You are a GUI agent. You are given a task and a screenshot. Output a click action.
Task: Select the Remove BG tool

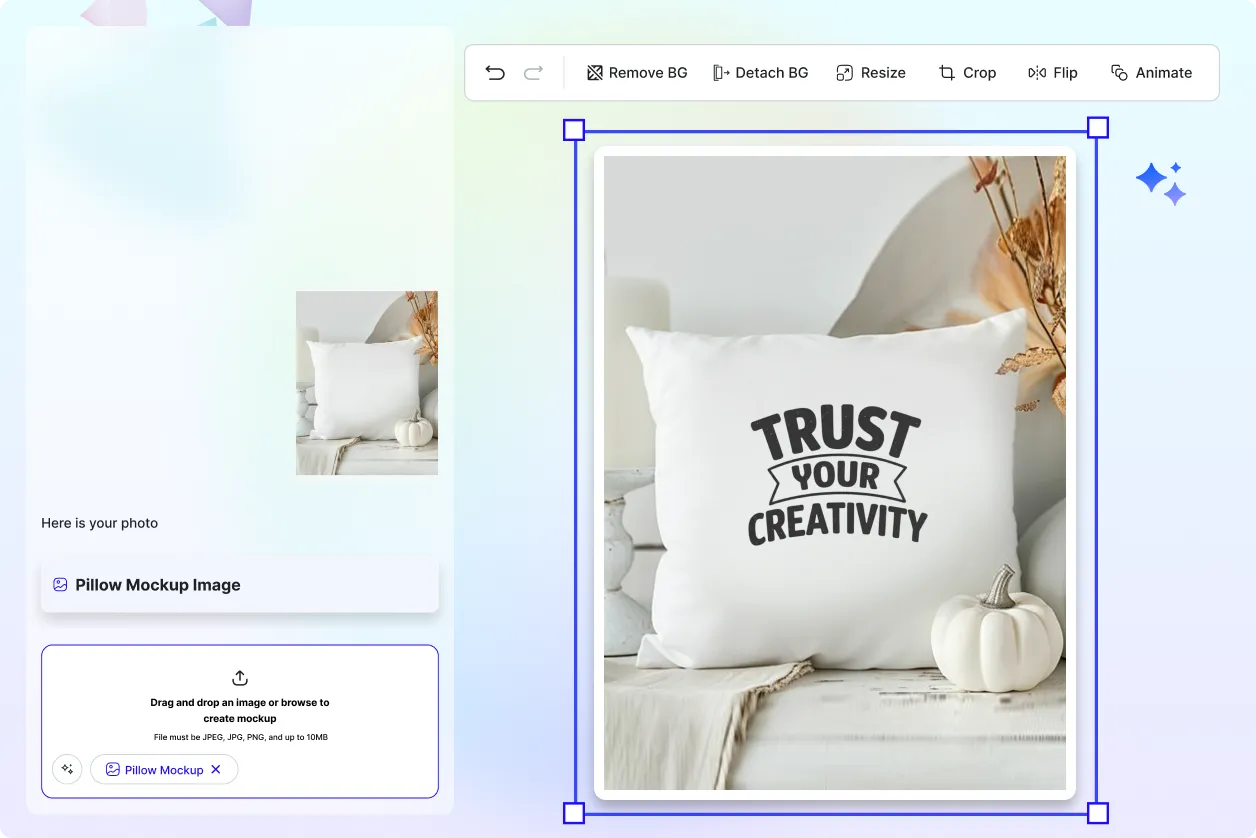(x=636, y=72)
